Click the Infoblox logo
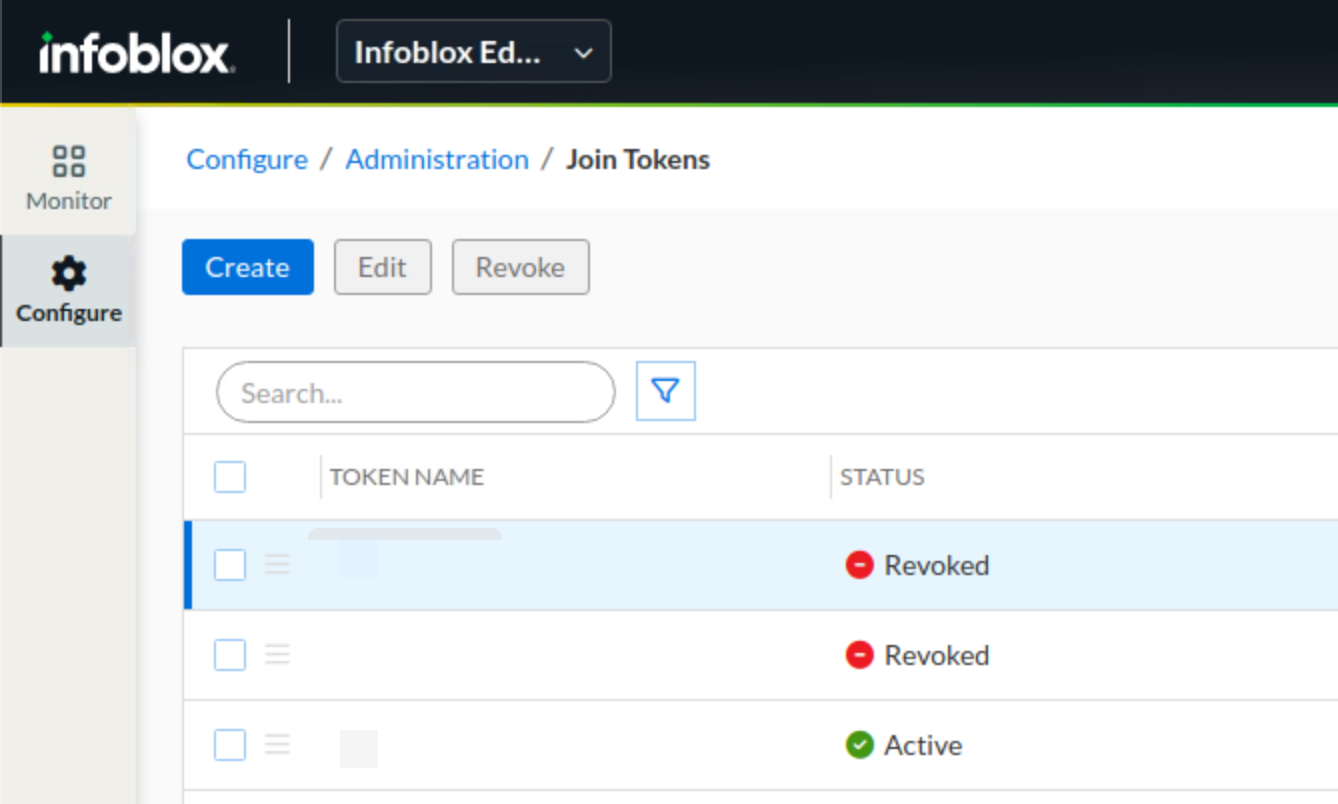This screenshot has height=804, width=1338. click(x=137, y=52)
